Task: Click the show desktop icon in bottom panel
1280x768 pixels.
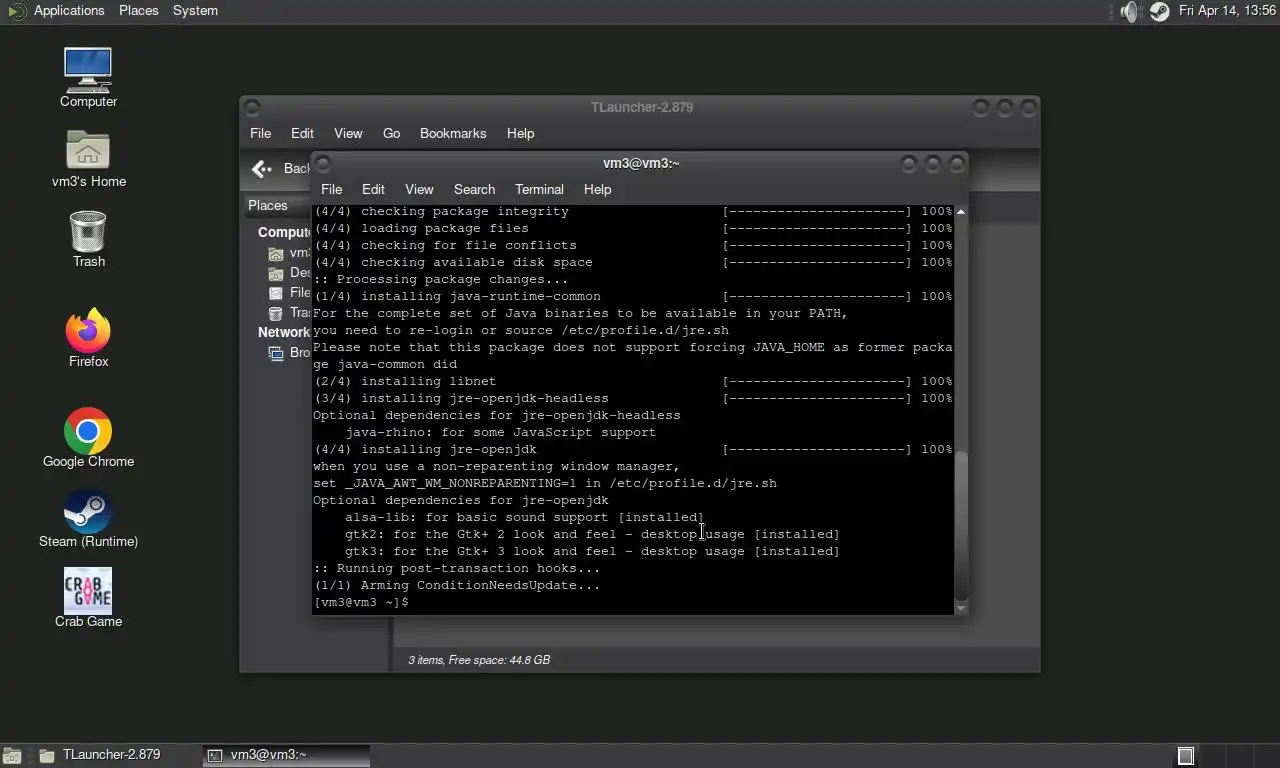Action: [11, 756]
